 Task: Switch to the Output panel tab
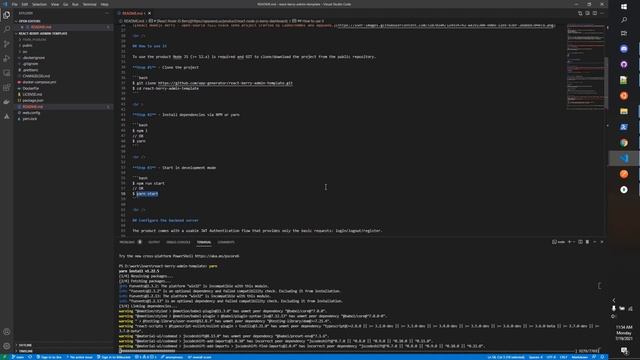coord(154,242)
